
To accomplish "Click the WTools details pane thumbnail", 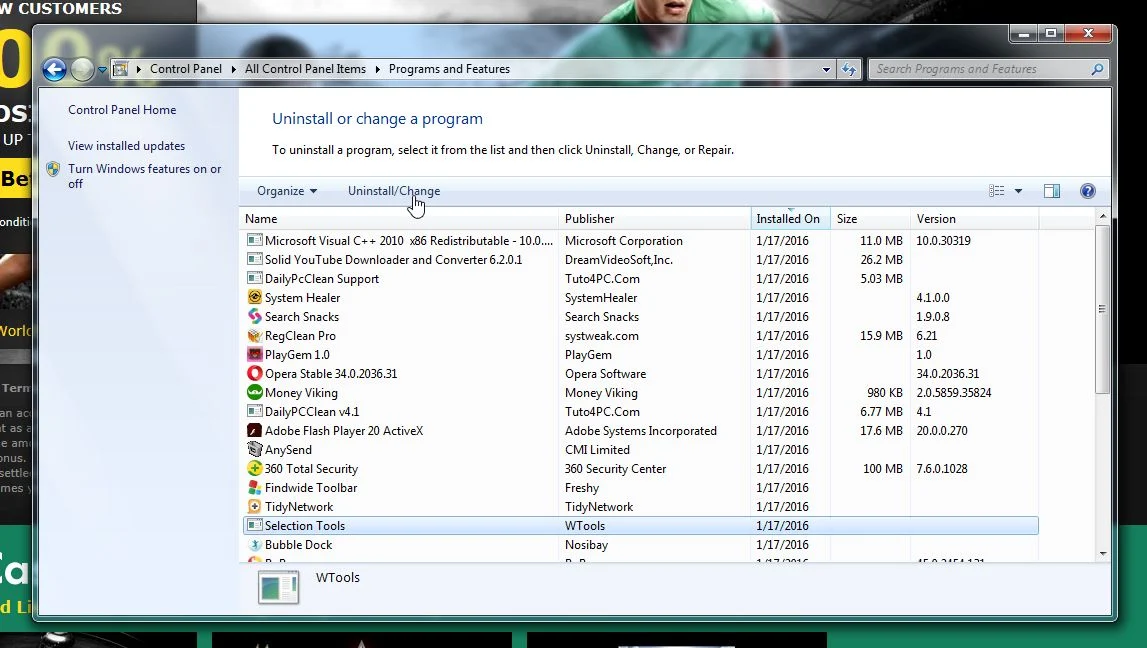I will pos(279,587).
